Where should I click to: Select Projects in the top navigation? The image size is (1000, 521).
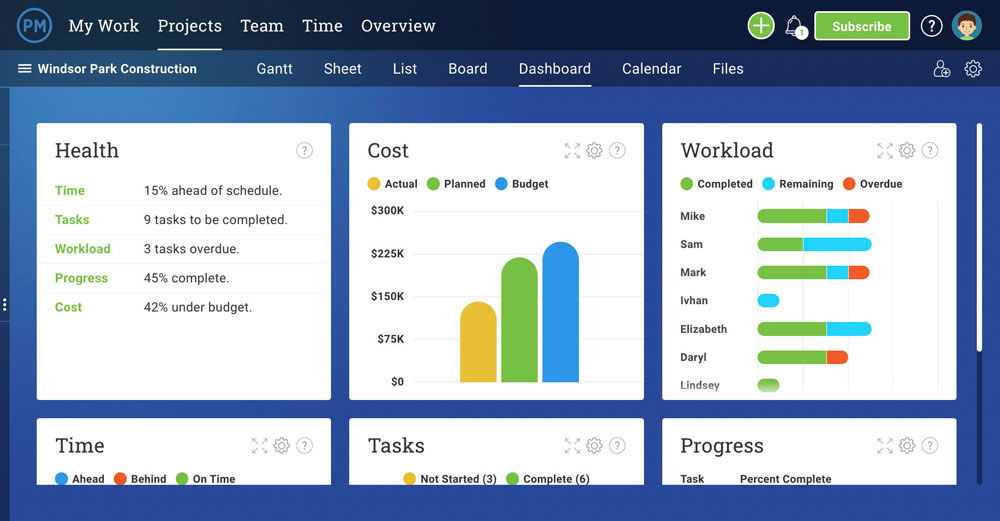(x=189, y=26)
